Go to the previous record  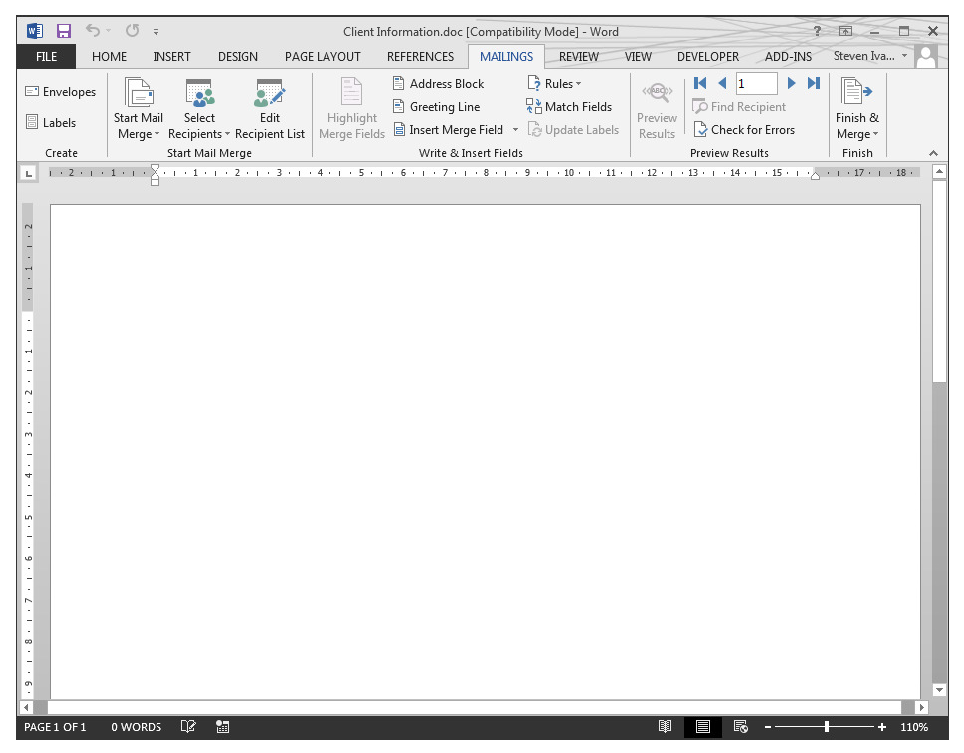click(722, 83)
